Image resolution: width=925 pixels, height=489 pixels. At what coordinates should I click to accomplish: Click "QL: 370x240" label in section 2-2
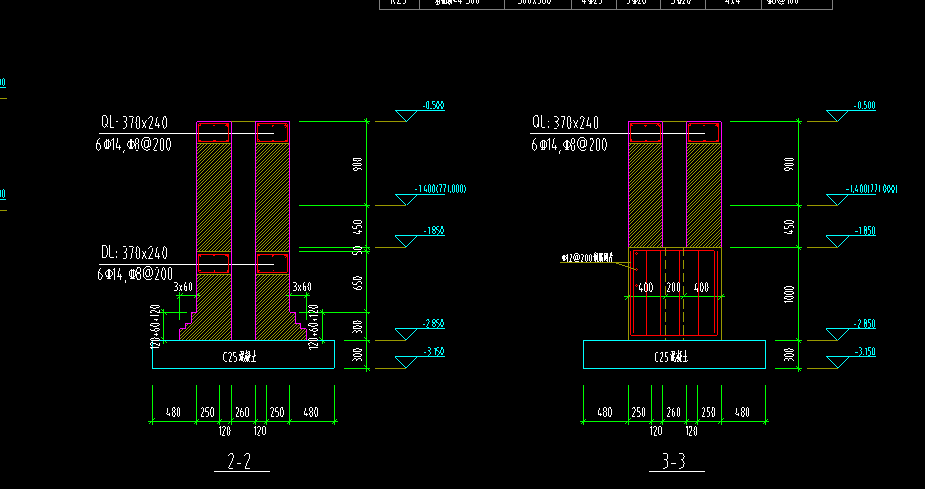click(135, 123)
